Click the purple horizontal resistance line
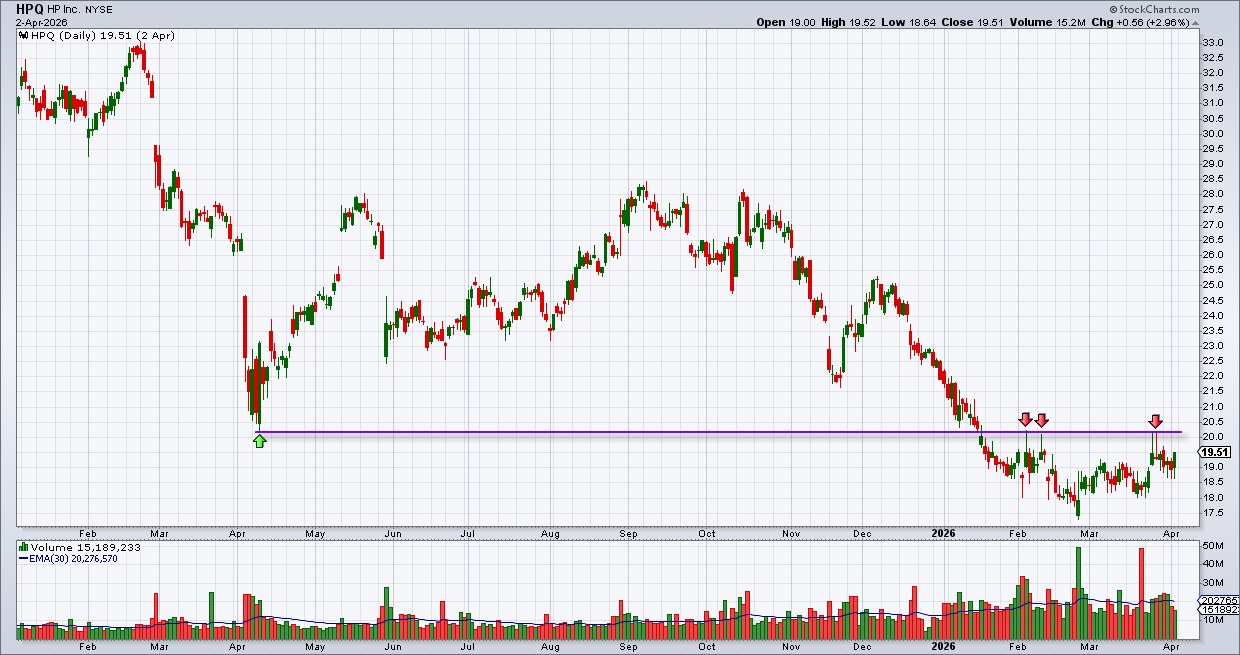Screen dimensions: 1240x655 [720, 432]
